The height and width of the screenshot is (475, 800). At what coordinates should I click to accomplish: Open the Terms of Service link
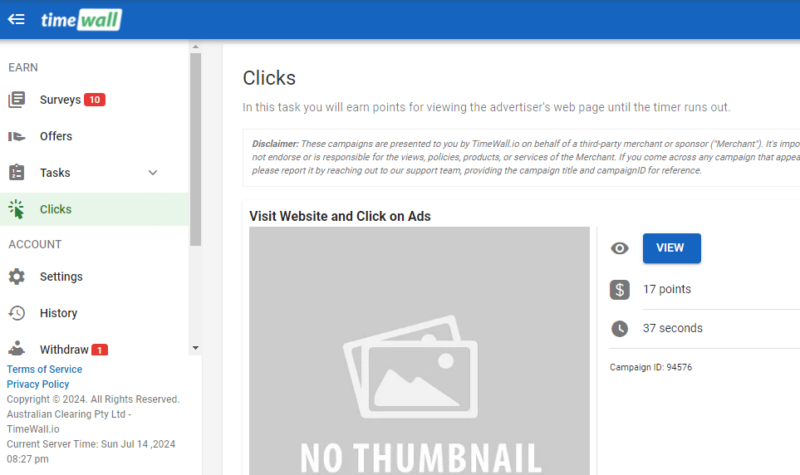tap(44, 370)
